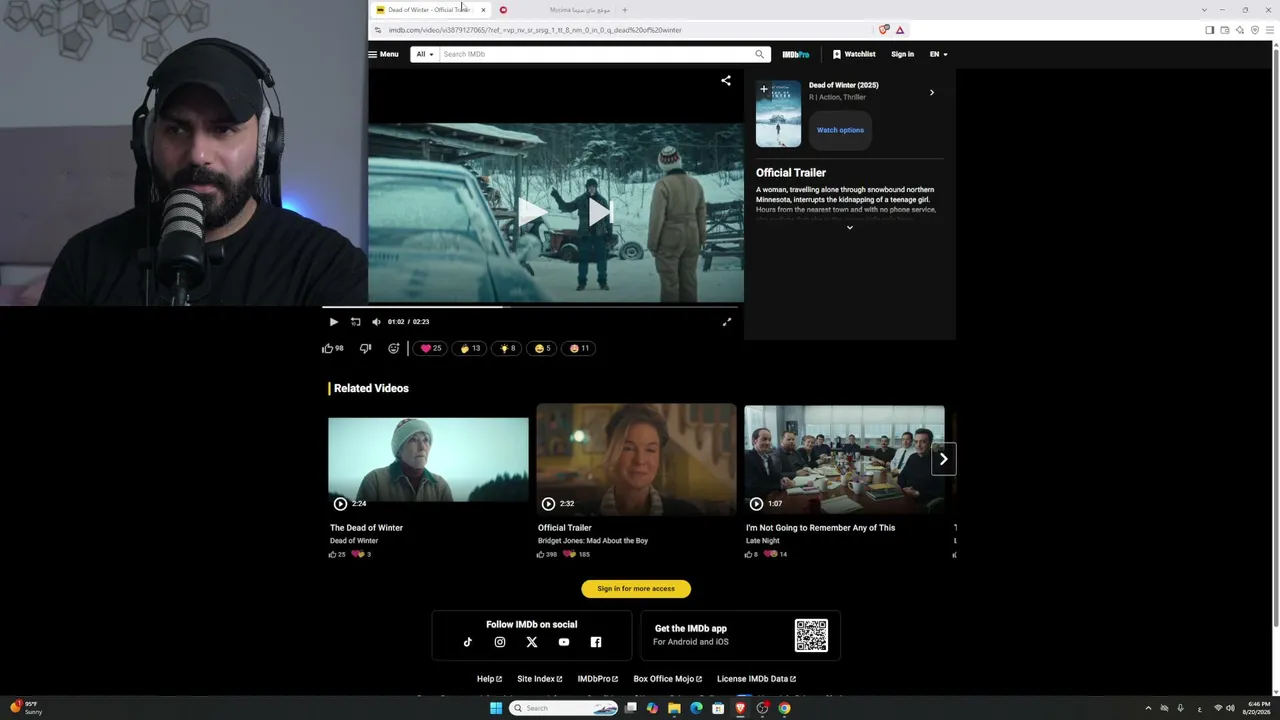Viewport: 1280px width, 720px height.
Task: Close the Dead of Winter tab
Action: [483, 10]
